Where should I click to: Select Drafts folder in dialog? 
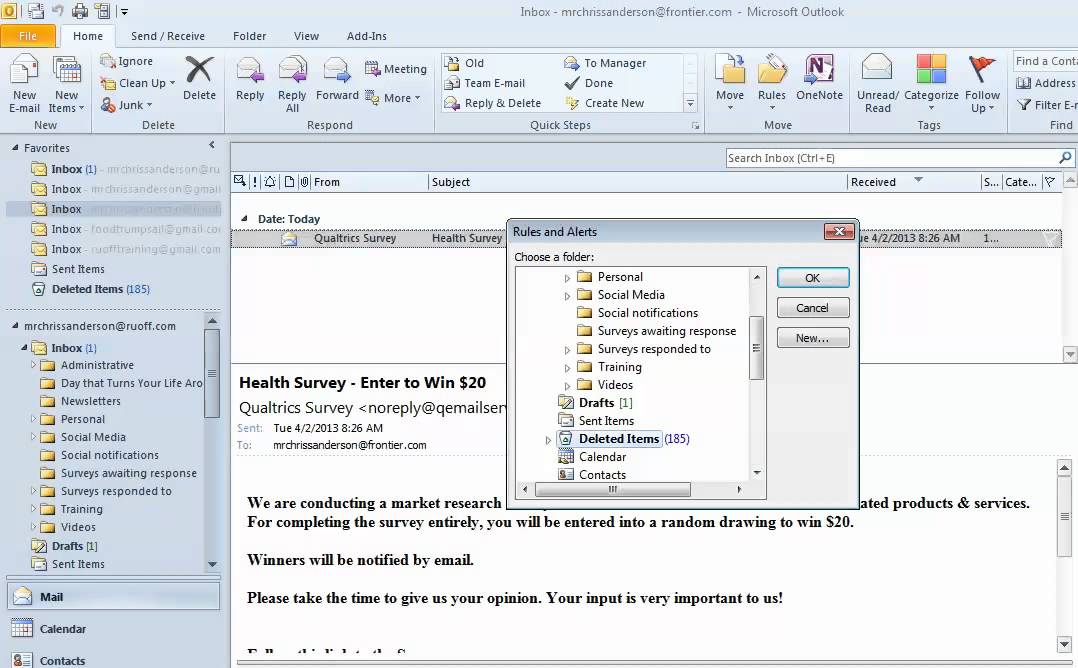tap(595, 403)
